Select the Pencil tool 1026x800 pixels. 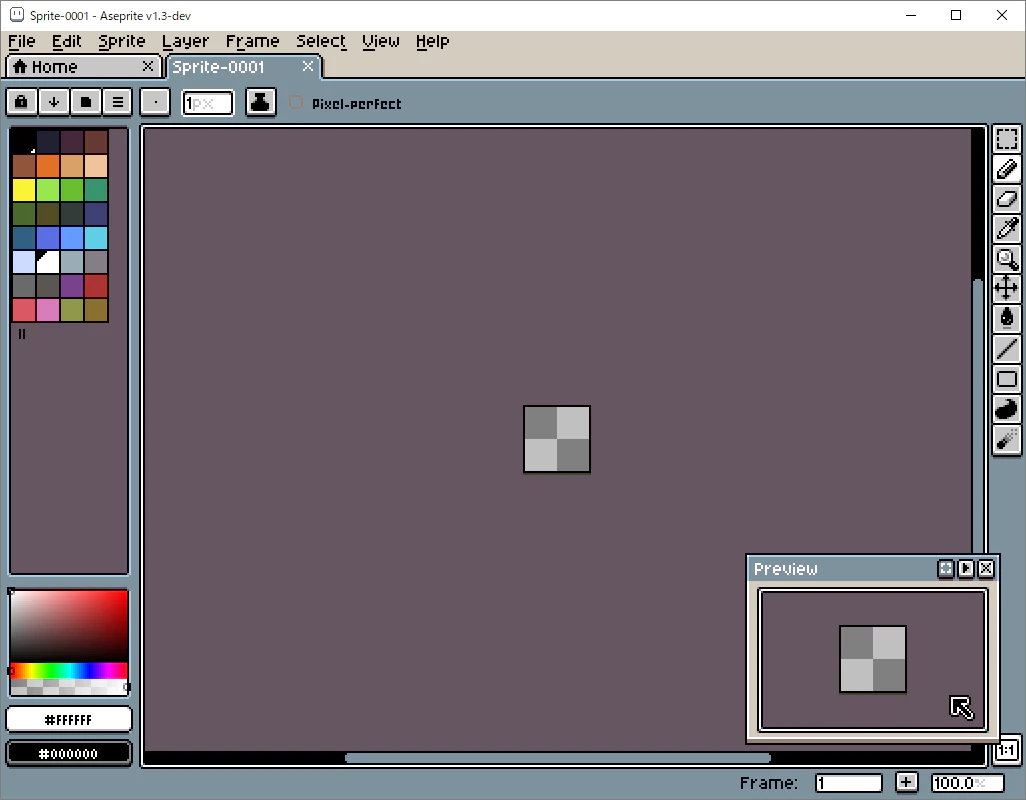(x=1006, y=169)
